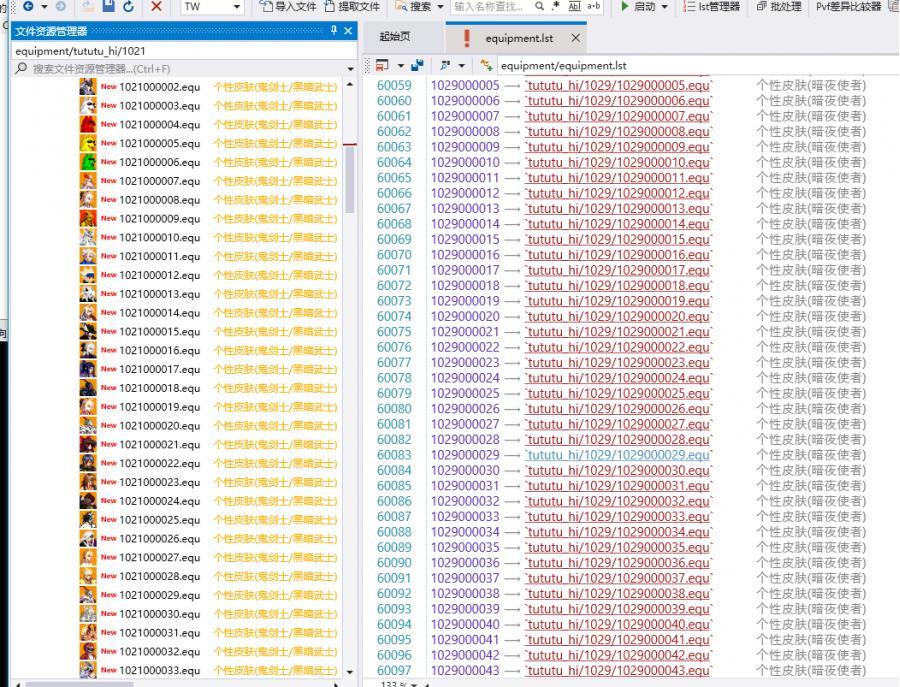Click the refresh arrow icon in toolbar
This screenshot has width=900, height=687.
click(x=128, y=6)
